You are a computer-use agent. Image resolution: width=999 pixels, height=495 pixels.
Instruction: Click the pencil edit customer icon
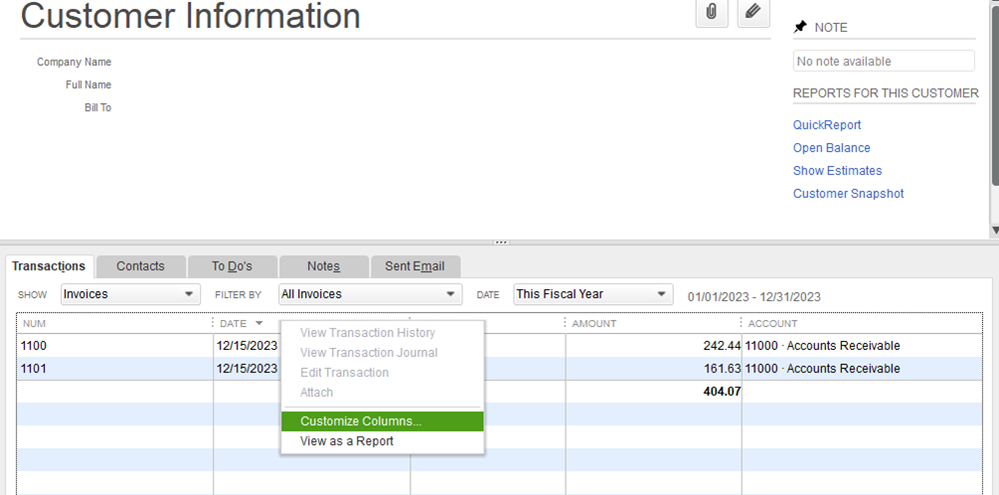pyautogui.click(x=753, y=12)
